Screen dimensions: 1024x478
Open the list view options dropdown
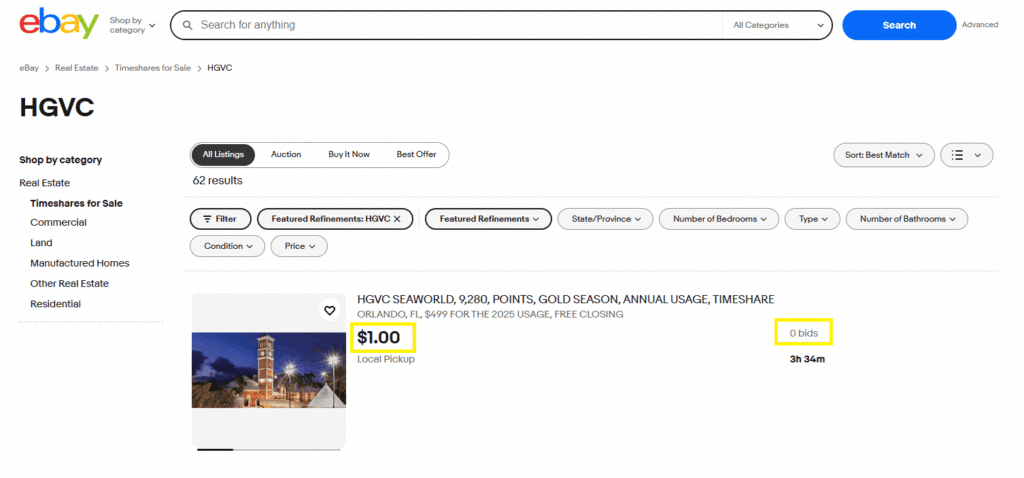click(x=967, y=155)
